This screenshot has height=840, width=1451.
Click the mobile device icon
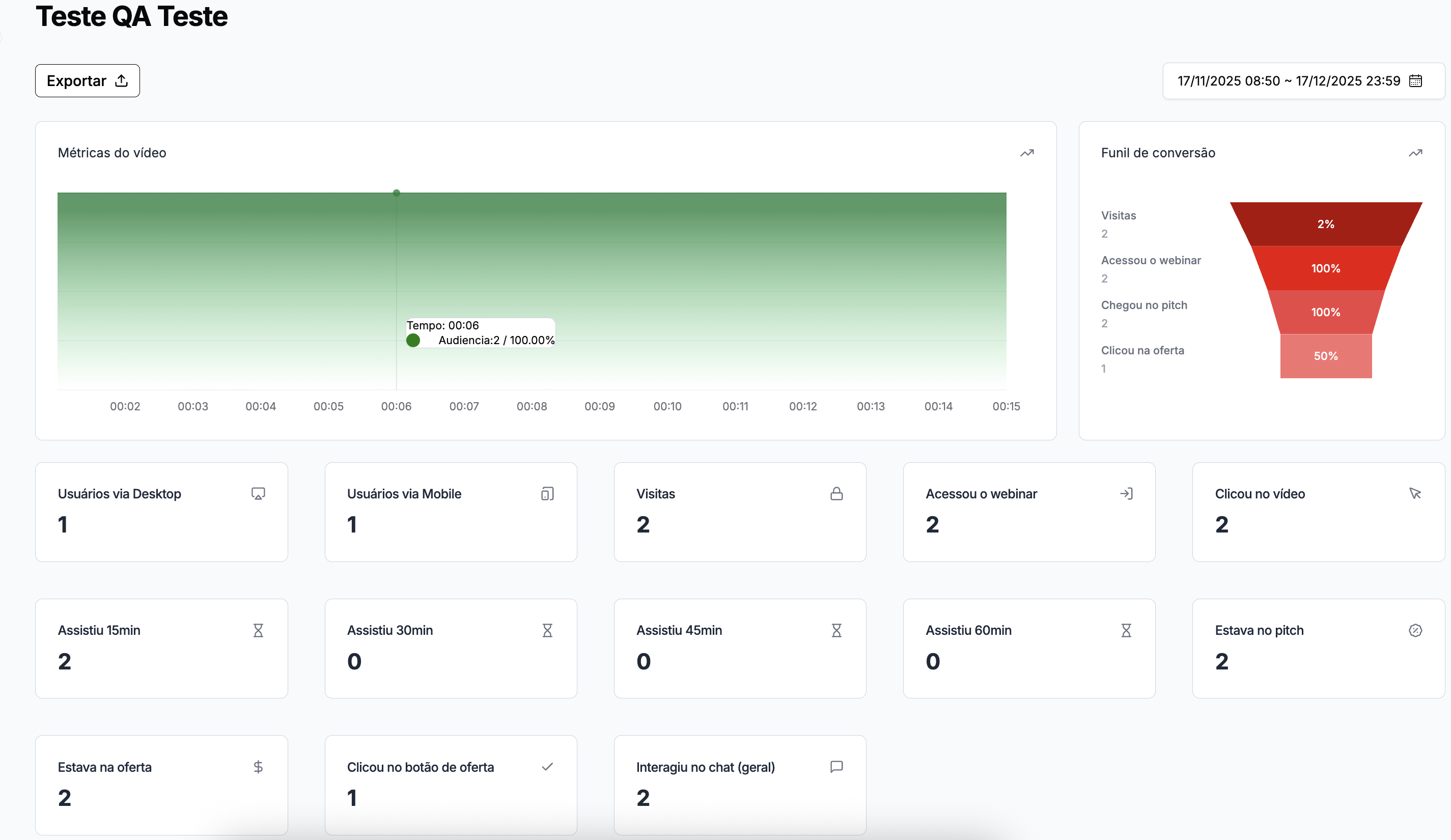547,493
